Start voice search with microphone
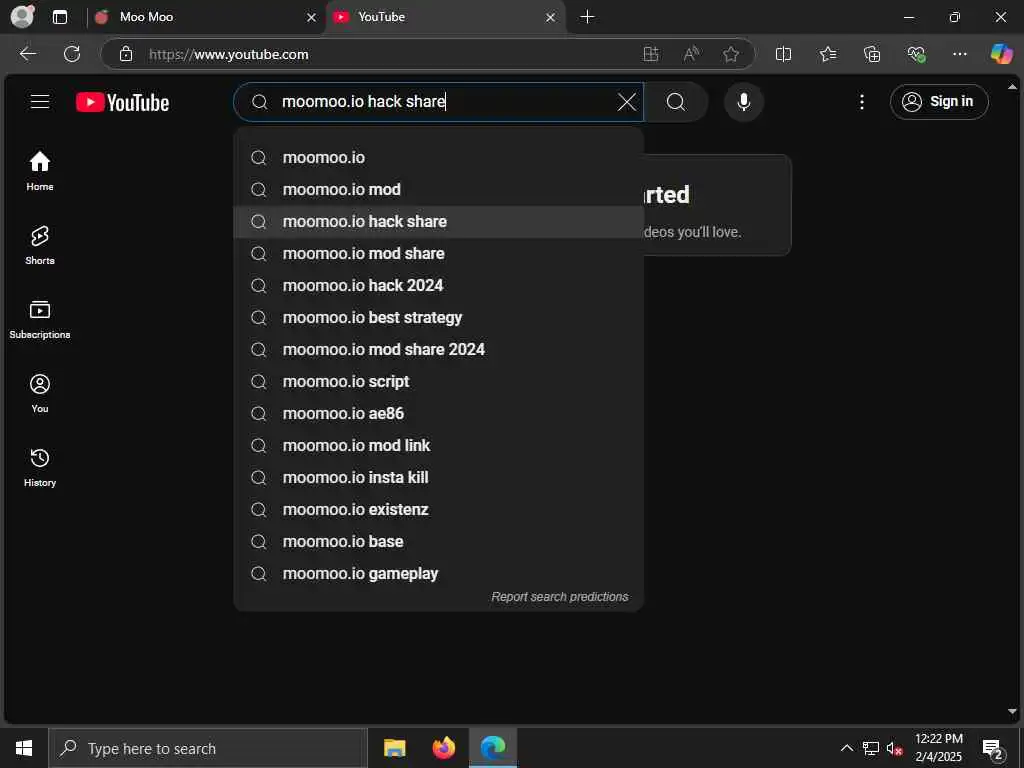 click(x=743, y=102)
